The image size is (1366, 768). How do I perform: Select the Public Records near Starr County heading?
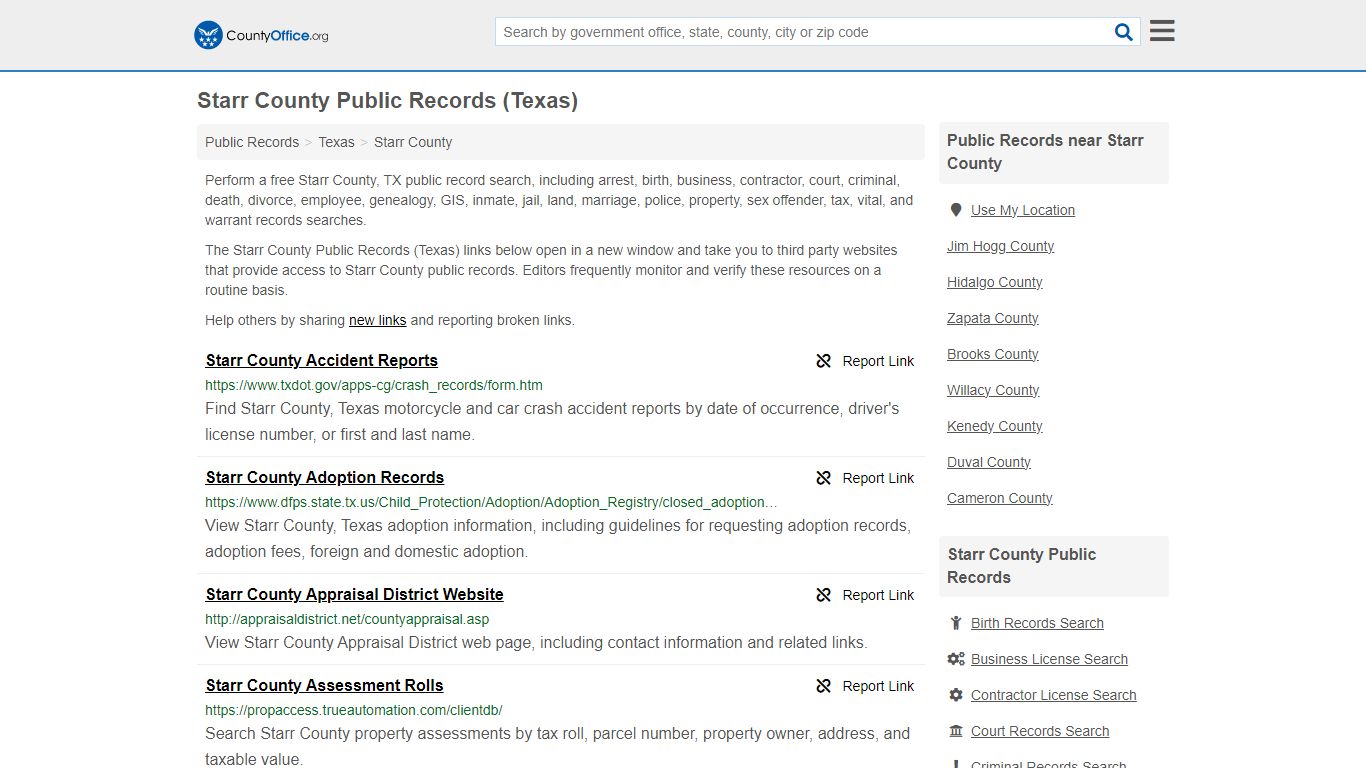(1045, 152)
